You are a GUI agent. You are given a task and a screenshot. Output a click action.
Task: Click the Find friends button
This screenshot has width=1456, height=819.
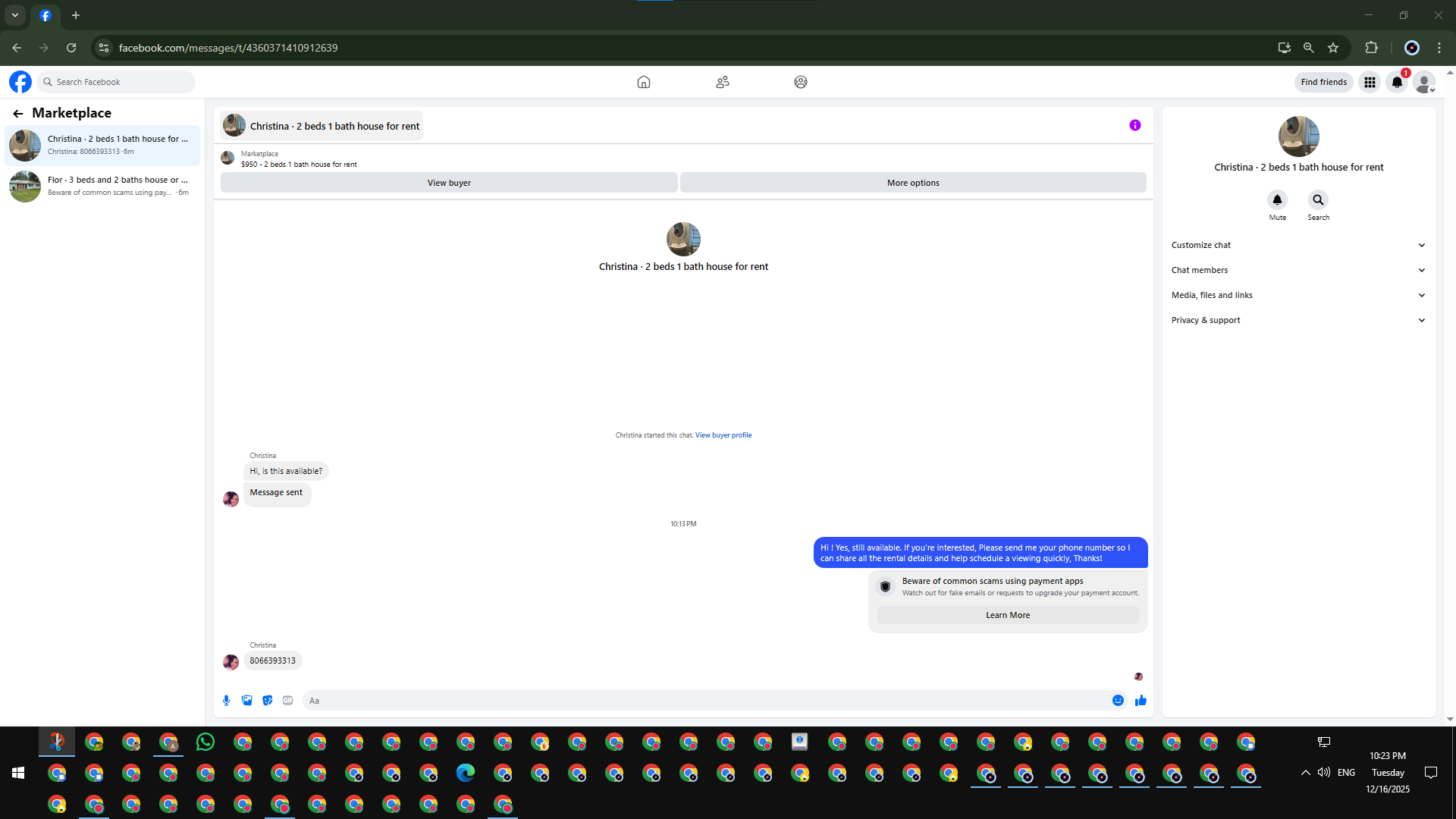(x=1323, y=82)
